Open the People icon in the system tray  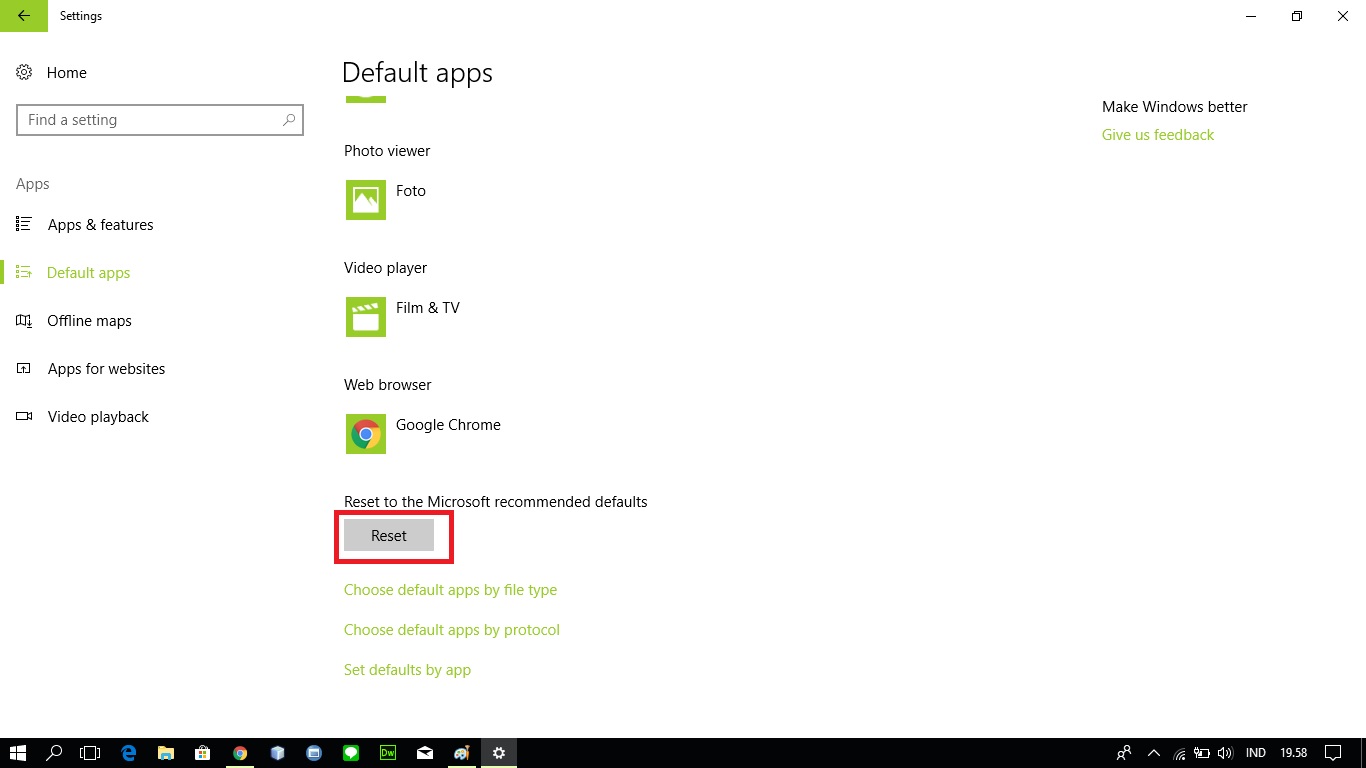click(1125, 753)
